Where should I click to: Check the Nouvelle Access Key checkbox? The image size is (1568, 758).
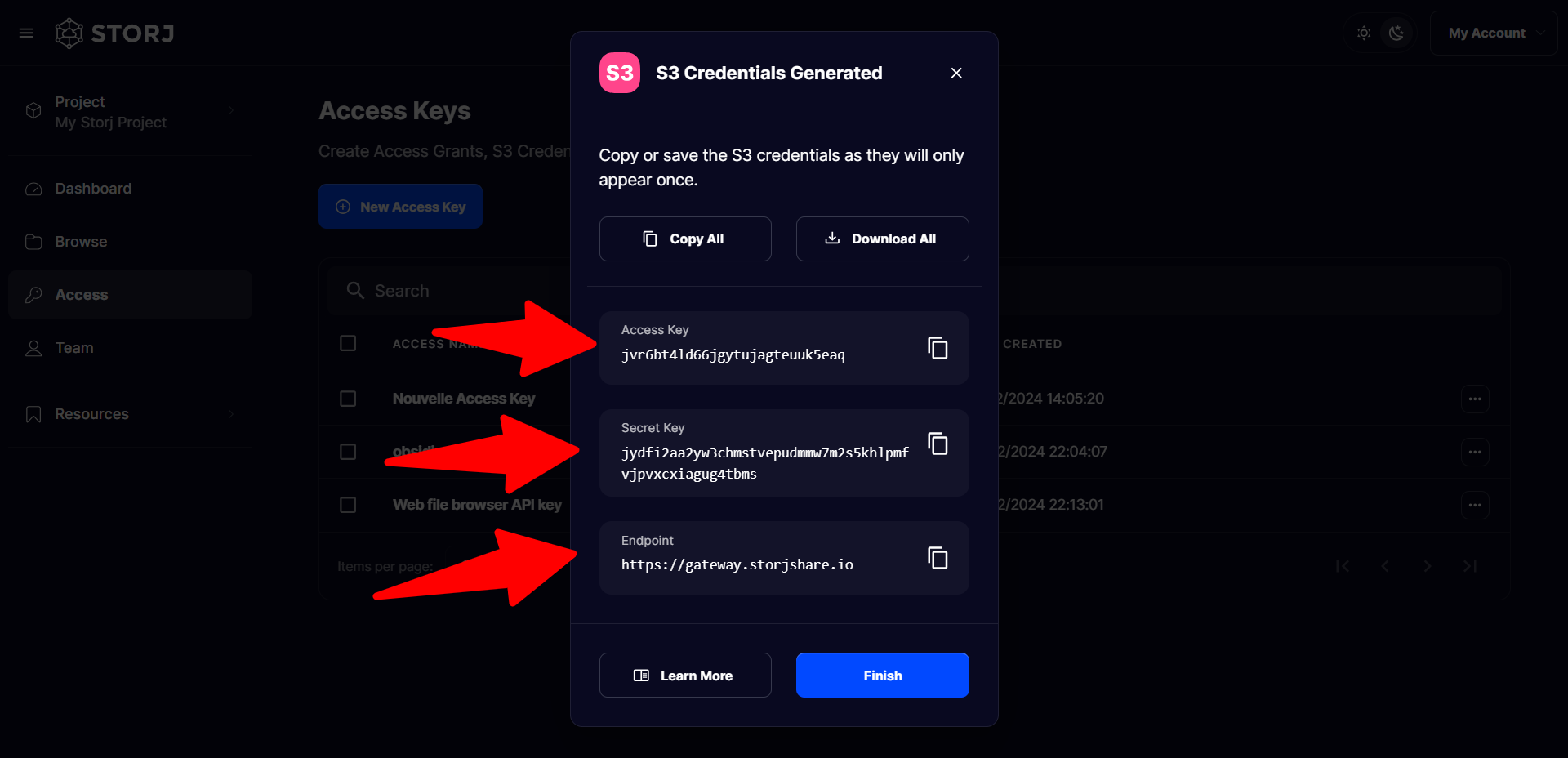pos(348,399)
